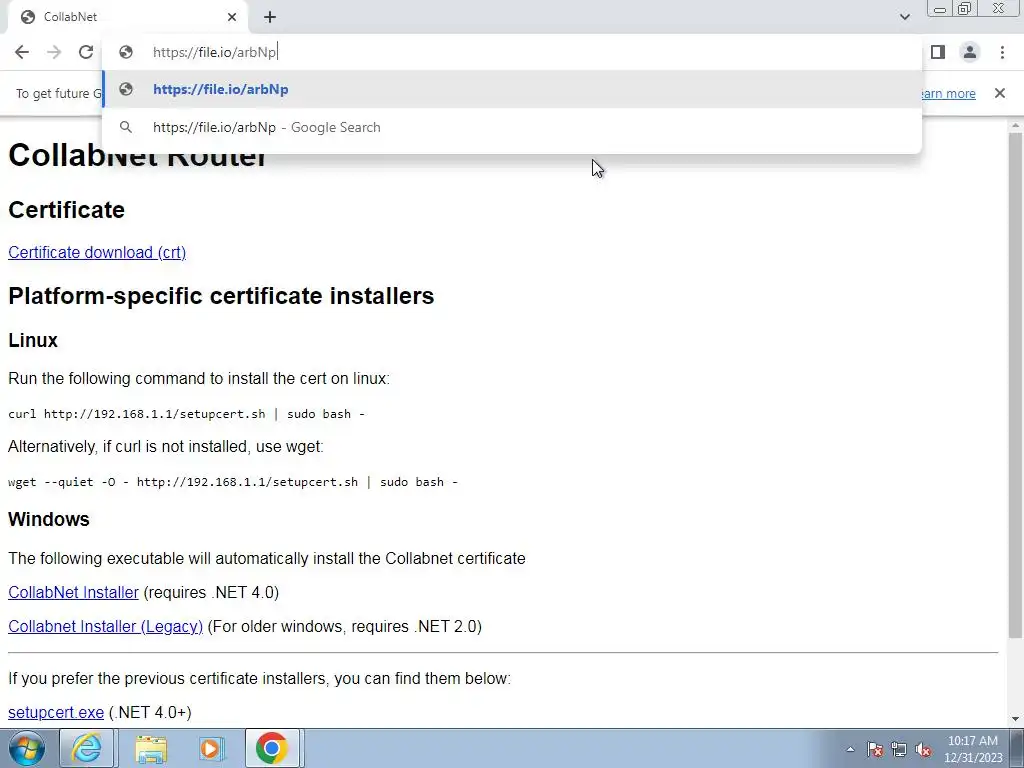The width and height of the screenshot is (1024, 768).
Task: Click the scrollbar down arrow
Action: coord(1015,719)
